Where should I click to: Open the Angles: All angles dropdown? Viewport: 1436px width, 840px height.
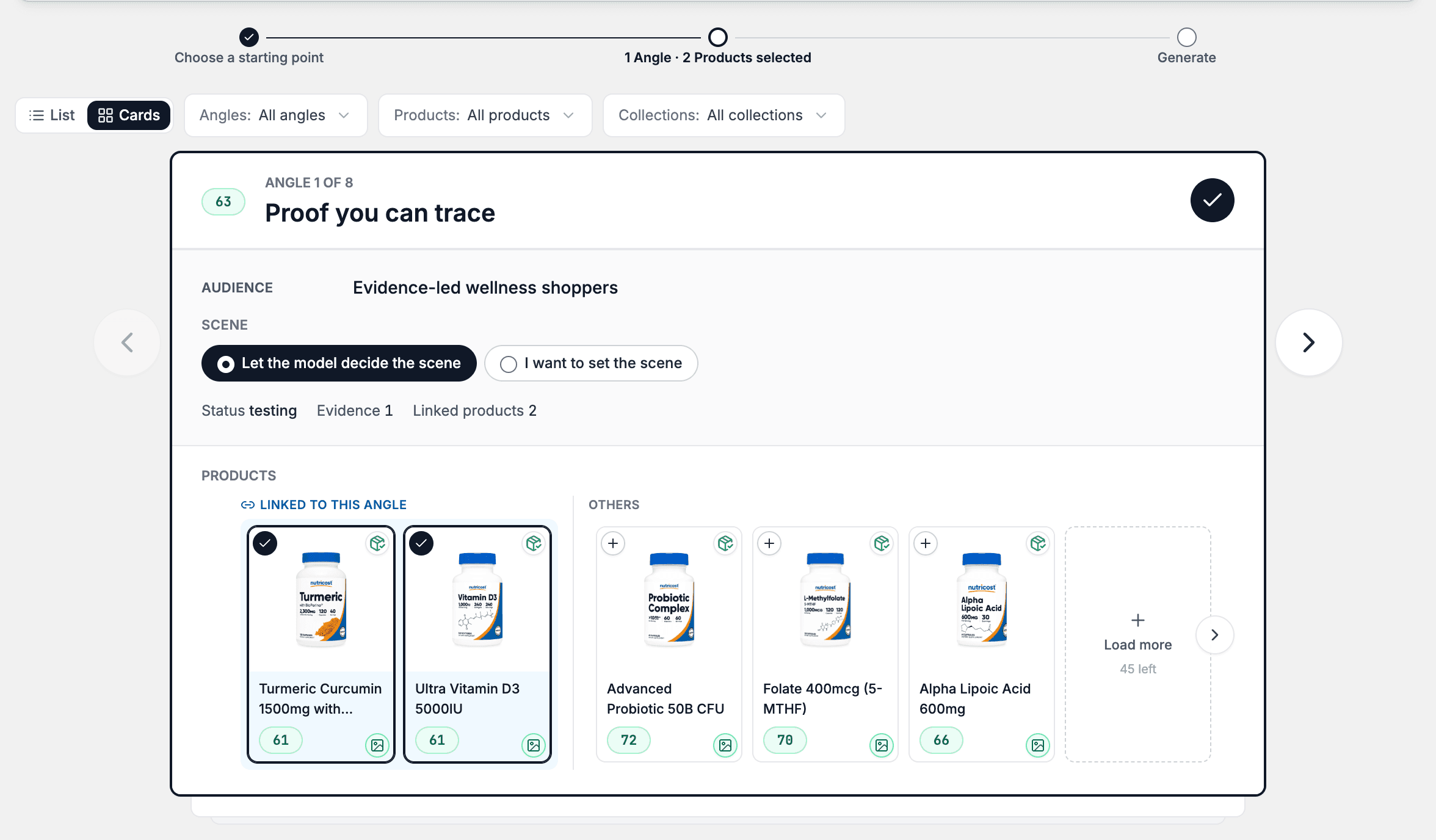point(275,115)
